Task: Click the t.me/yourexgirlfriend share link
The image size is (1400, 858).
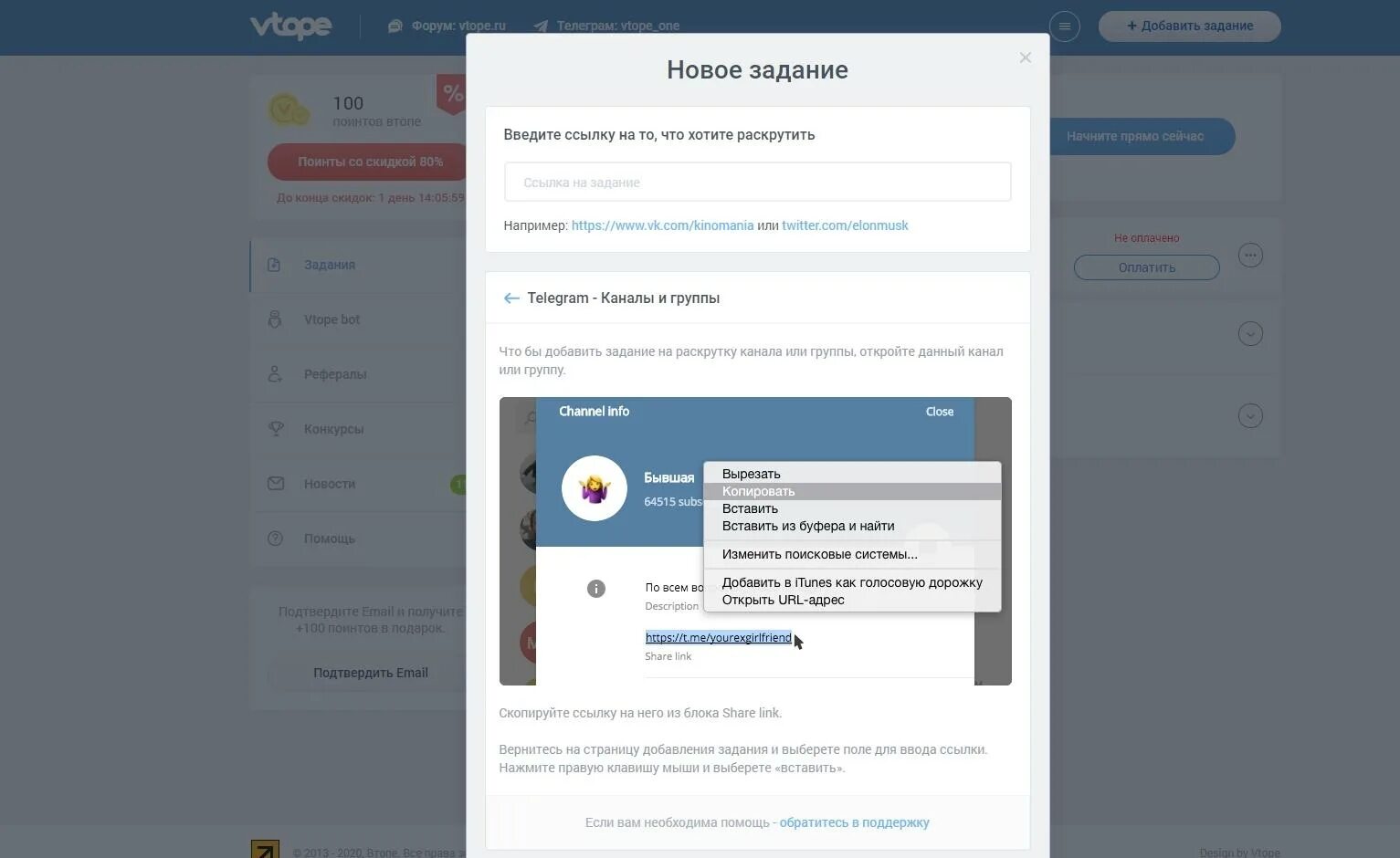Action: tap(718, 638)
